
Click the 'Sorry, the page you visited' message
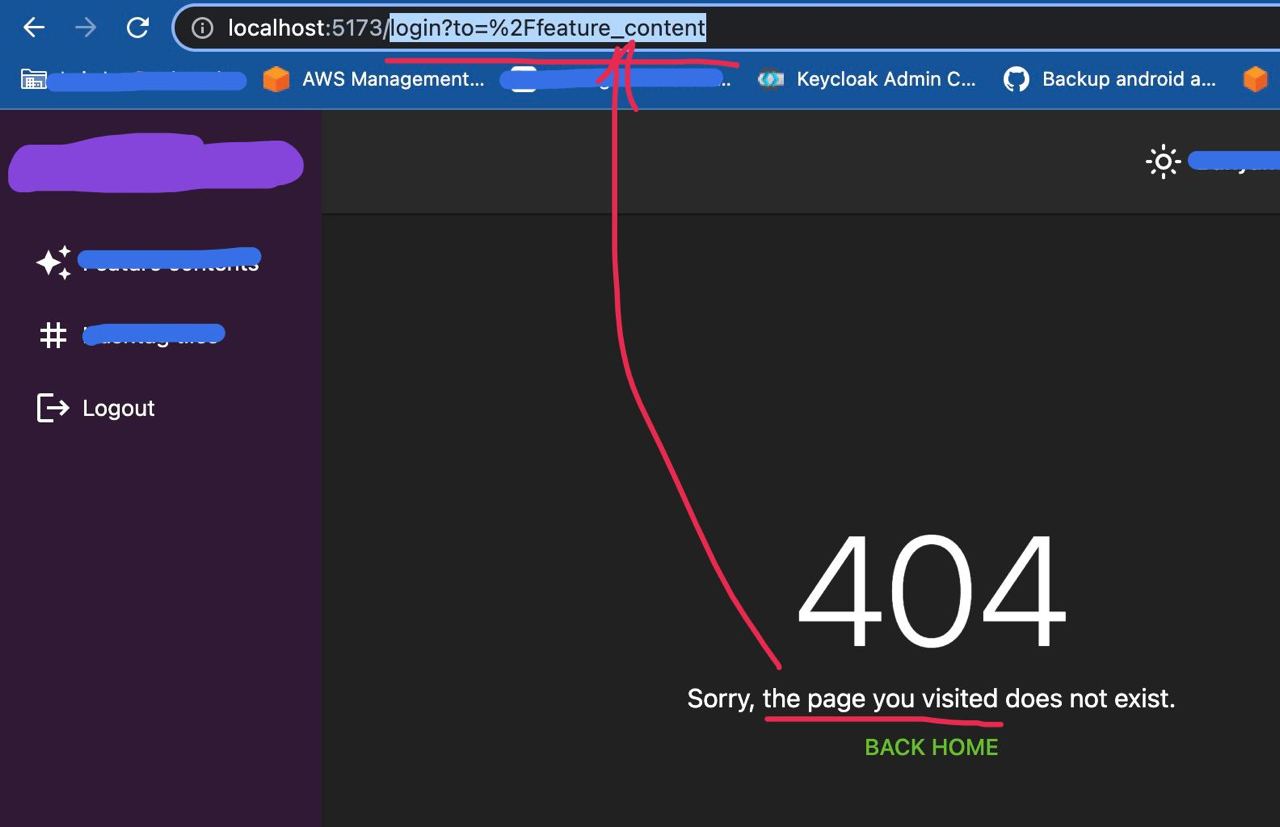tap(931, 698)
